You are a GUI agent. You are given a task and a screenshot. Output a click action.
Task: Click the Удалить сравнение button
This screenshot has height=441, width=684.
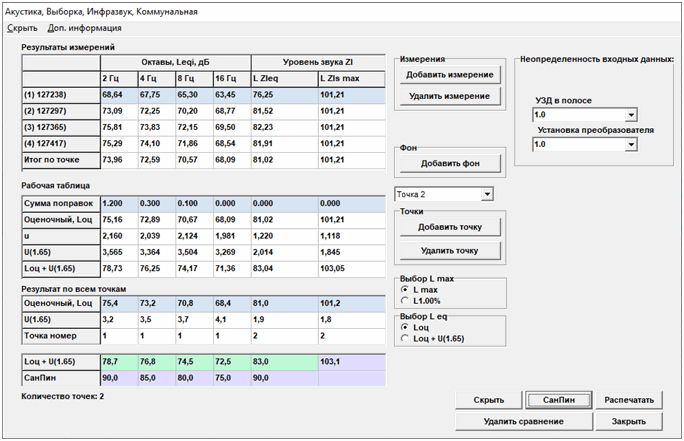tap(522, 421)
